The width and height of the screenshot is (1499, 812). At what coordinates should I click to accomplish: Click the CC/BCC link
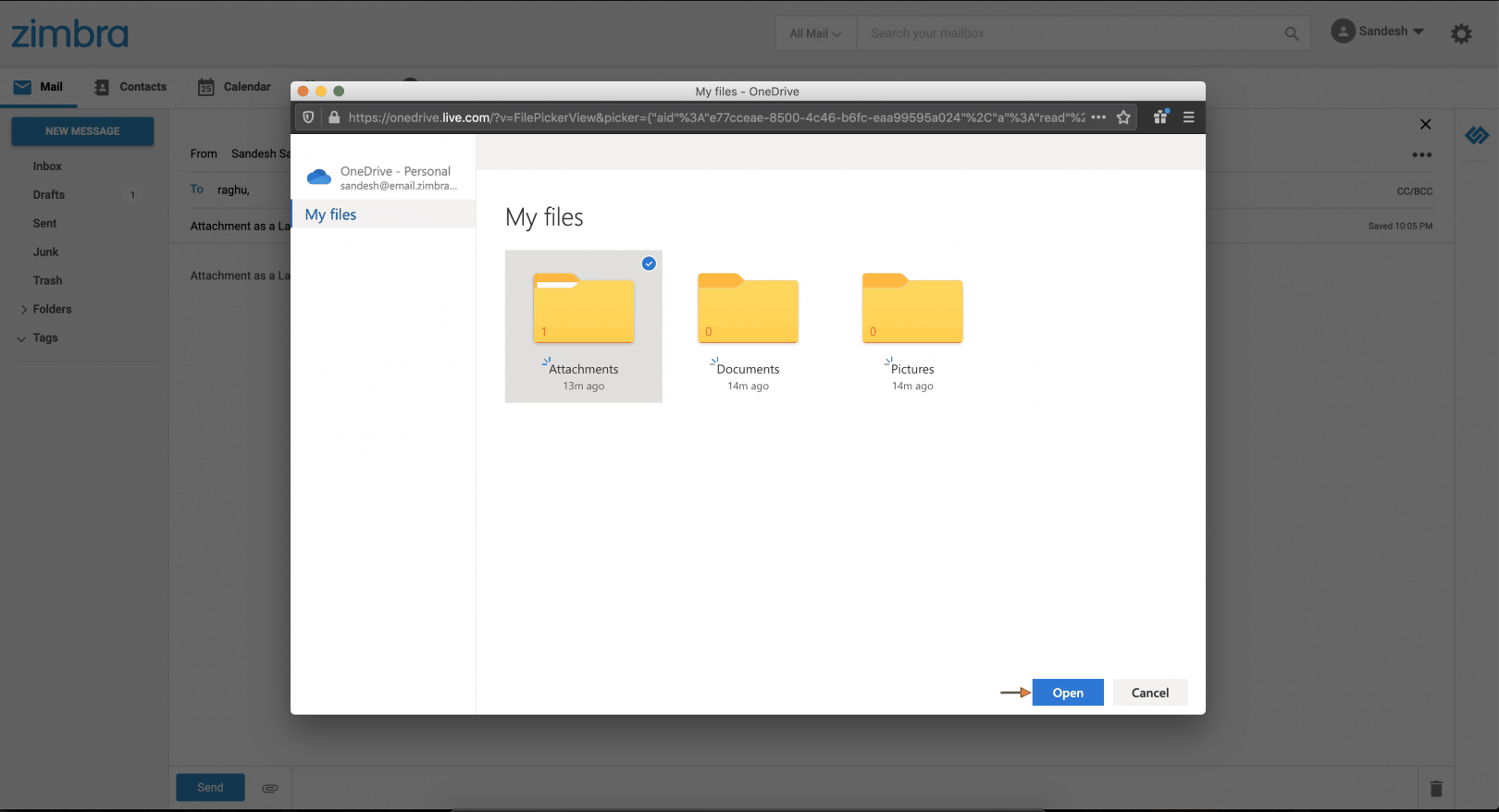click(1415, 191)
